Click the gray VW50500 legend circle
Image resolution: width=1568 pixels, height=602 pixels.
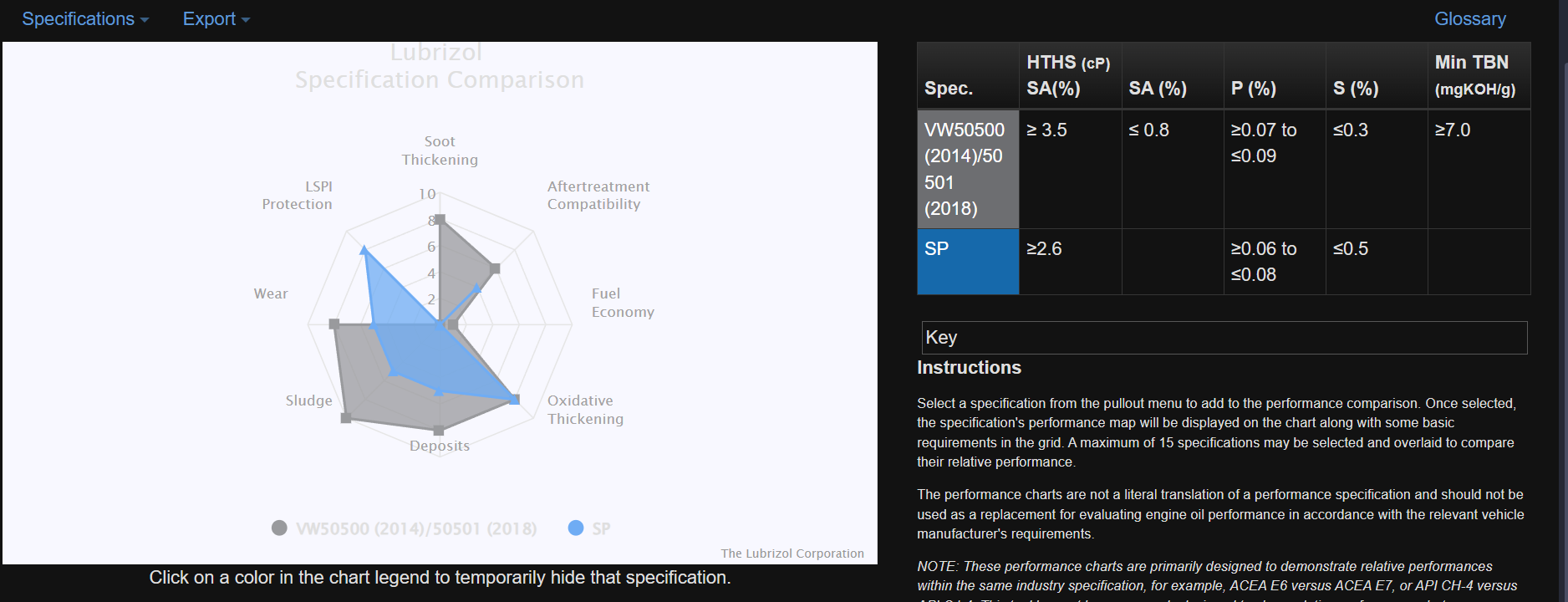[279, 528]
